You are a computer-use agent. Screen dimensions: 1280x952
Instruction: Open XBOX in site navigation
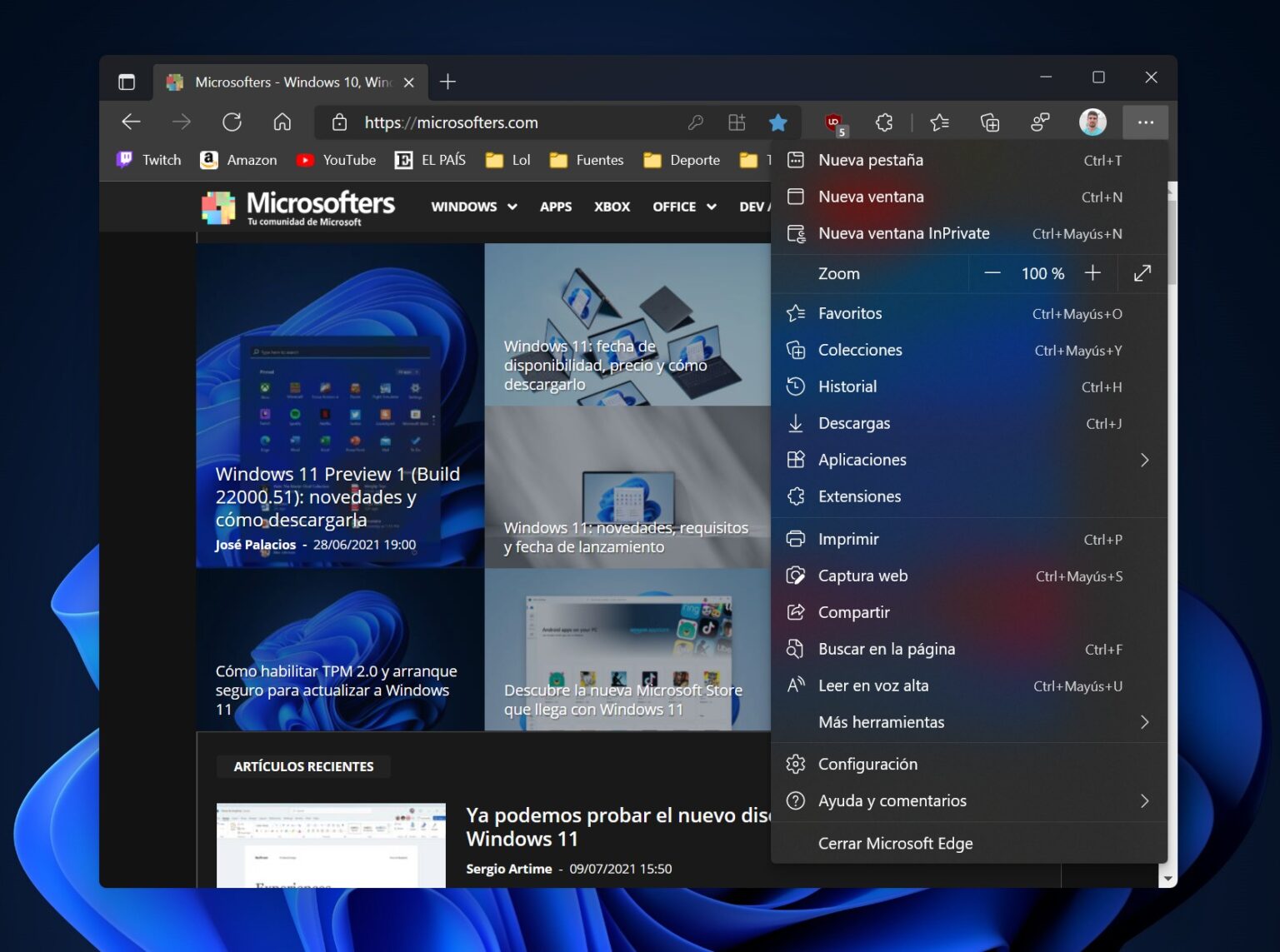coord(612,207)
